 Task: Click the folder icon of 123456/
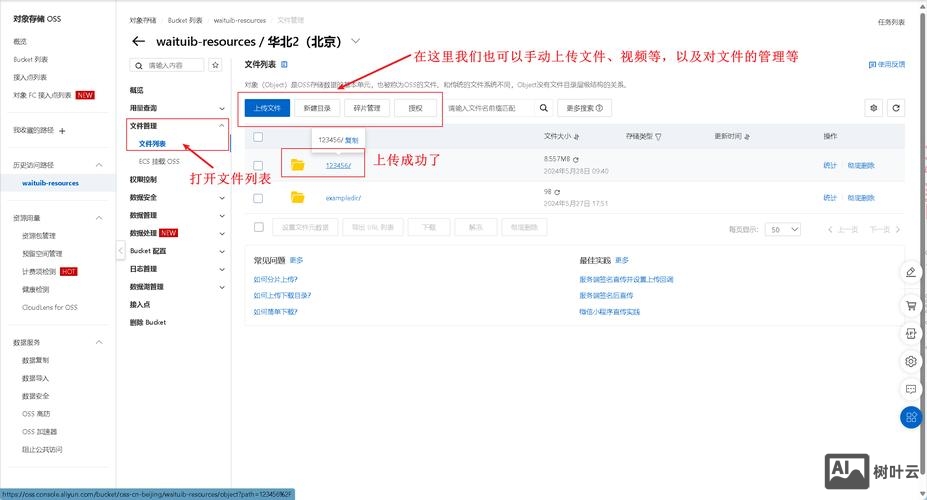tap(297, 165)
